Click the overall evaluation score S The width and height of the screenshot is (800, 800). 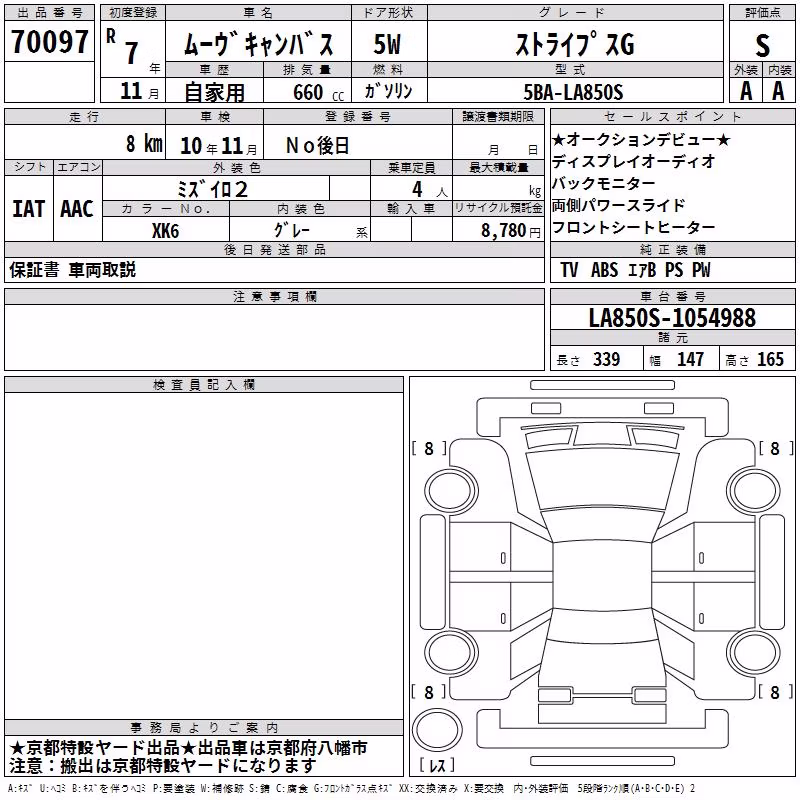click(762, 45)
